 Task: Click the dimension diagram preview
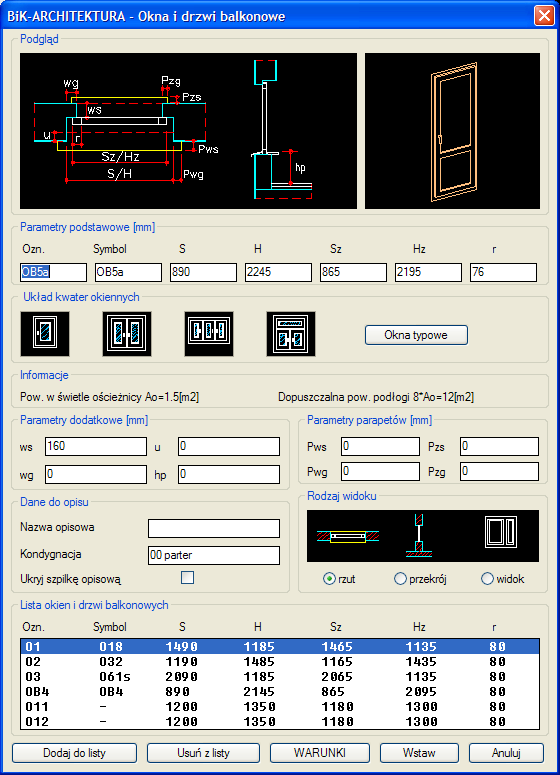coord(188,131)
